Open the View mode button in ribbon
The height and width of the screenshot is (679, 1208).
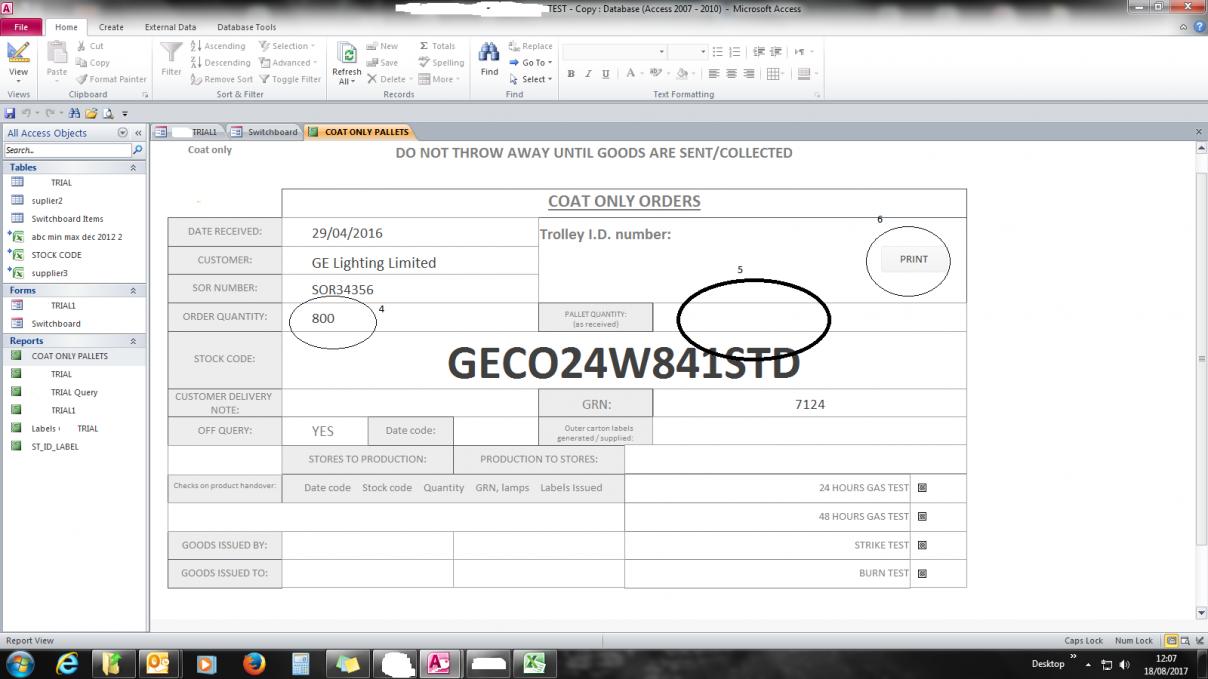(18, 62)
